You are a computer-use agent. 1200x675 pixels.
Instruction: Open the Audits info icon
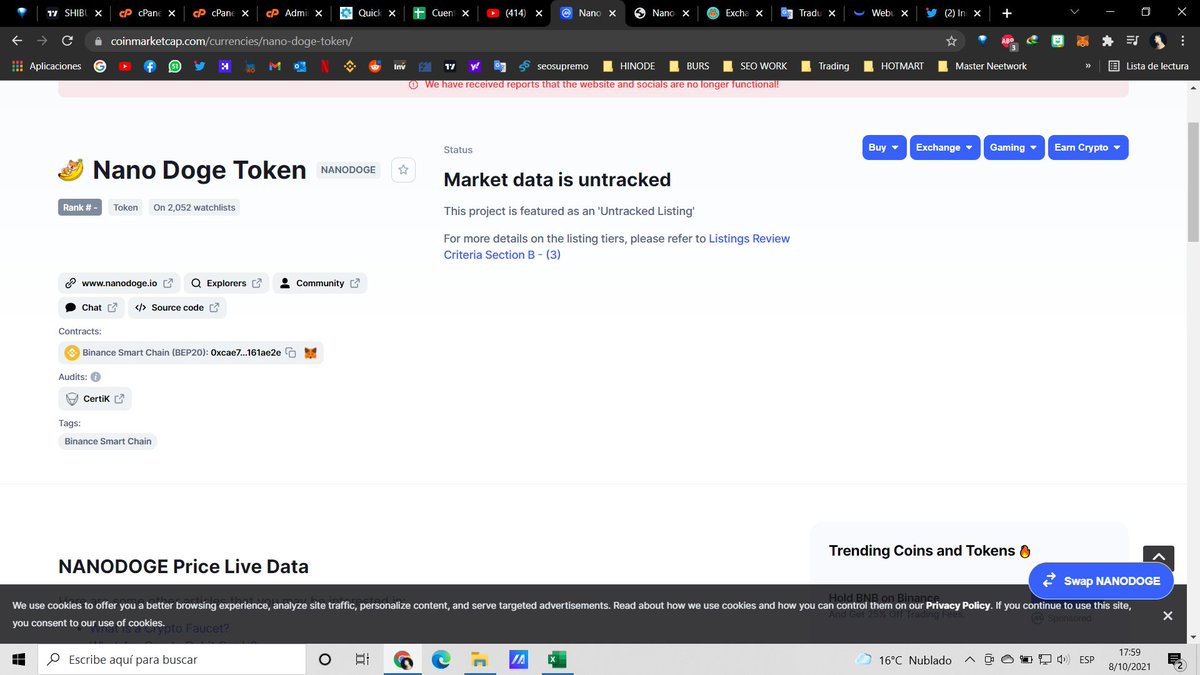point(96,377)
